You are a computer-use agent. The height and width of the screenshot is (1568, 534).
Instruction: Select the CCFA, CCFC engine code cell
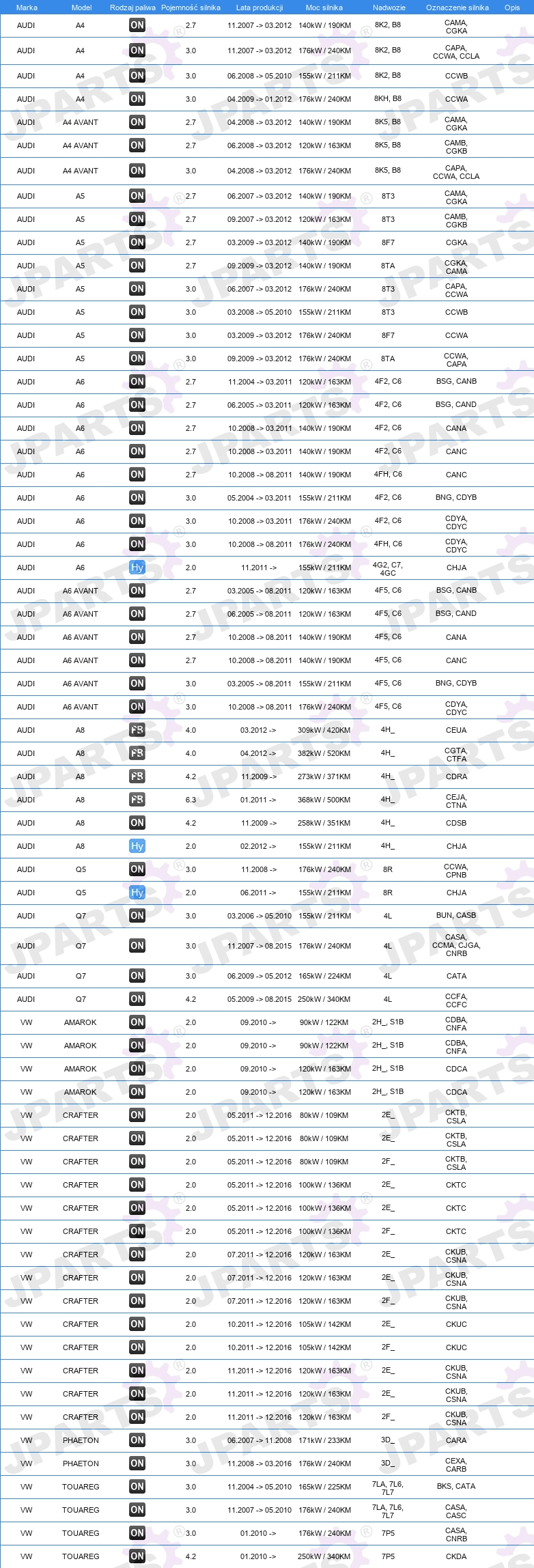click(x=456, y=1000)
